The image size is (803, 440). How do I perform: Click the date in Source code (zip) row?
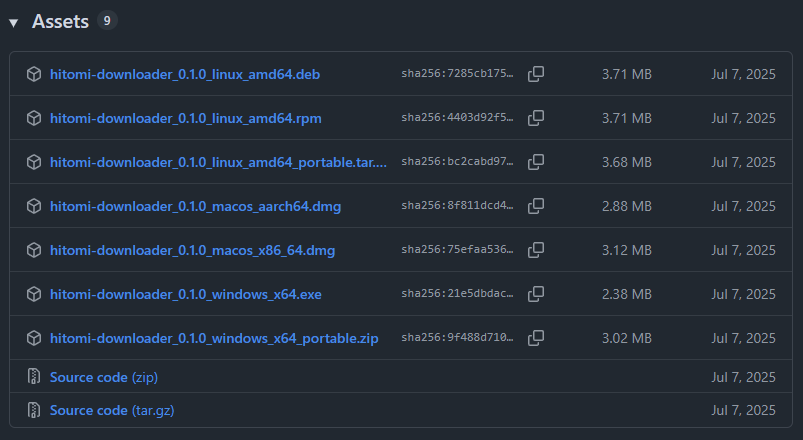(x=743, y=377)
